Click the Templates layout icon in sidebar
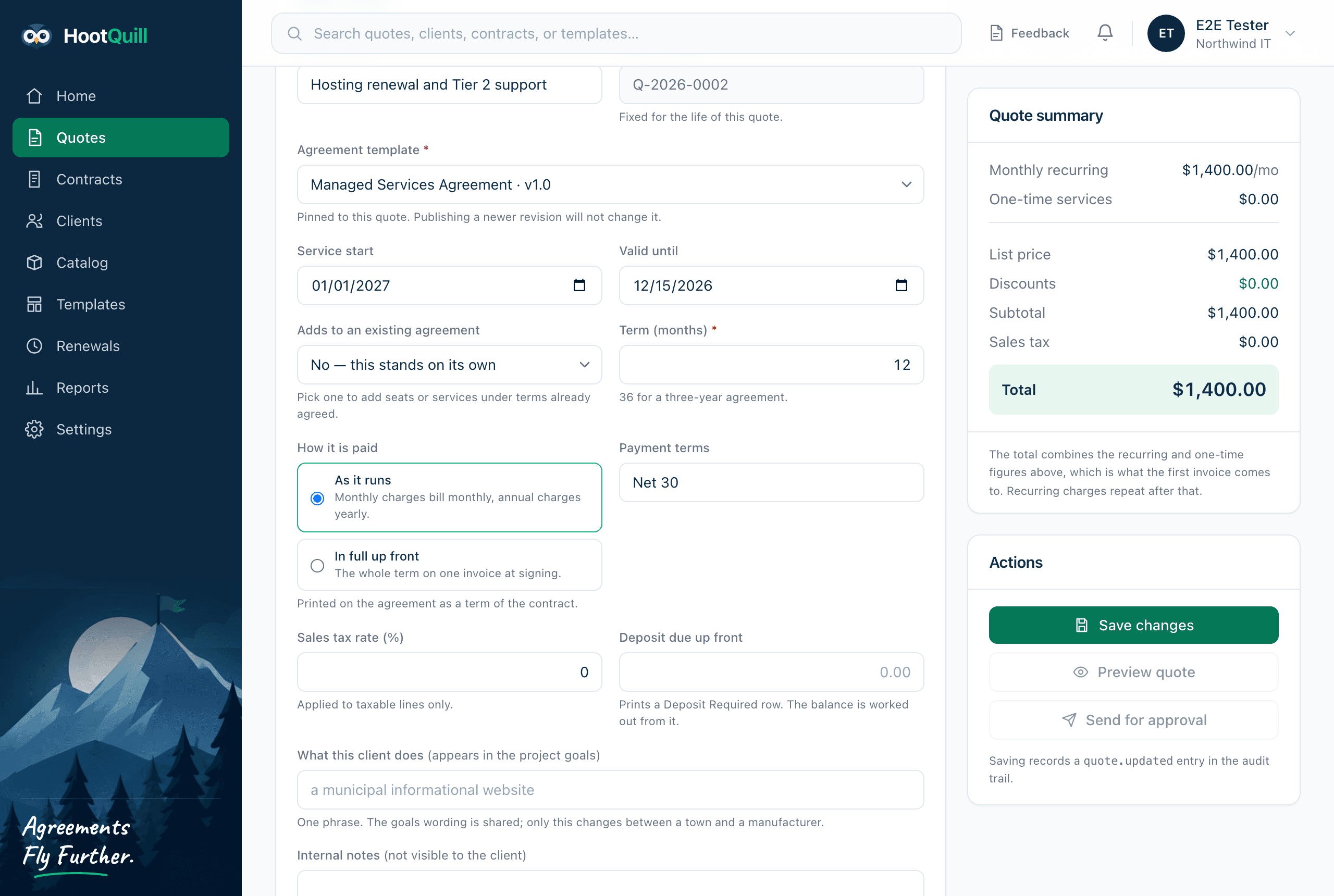 [34, 305]
